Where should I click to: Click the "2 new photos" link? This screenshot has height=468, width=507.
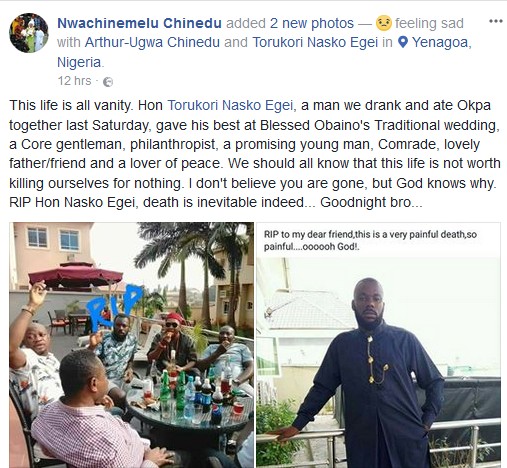point(312,23)
